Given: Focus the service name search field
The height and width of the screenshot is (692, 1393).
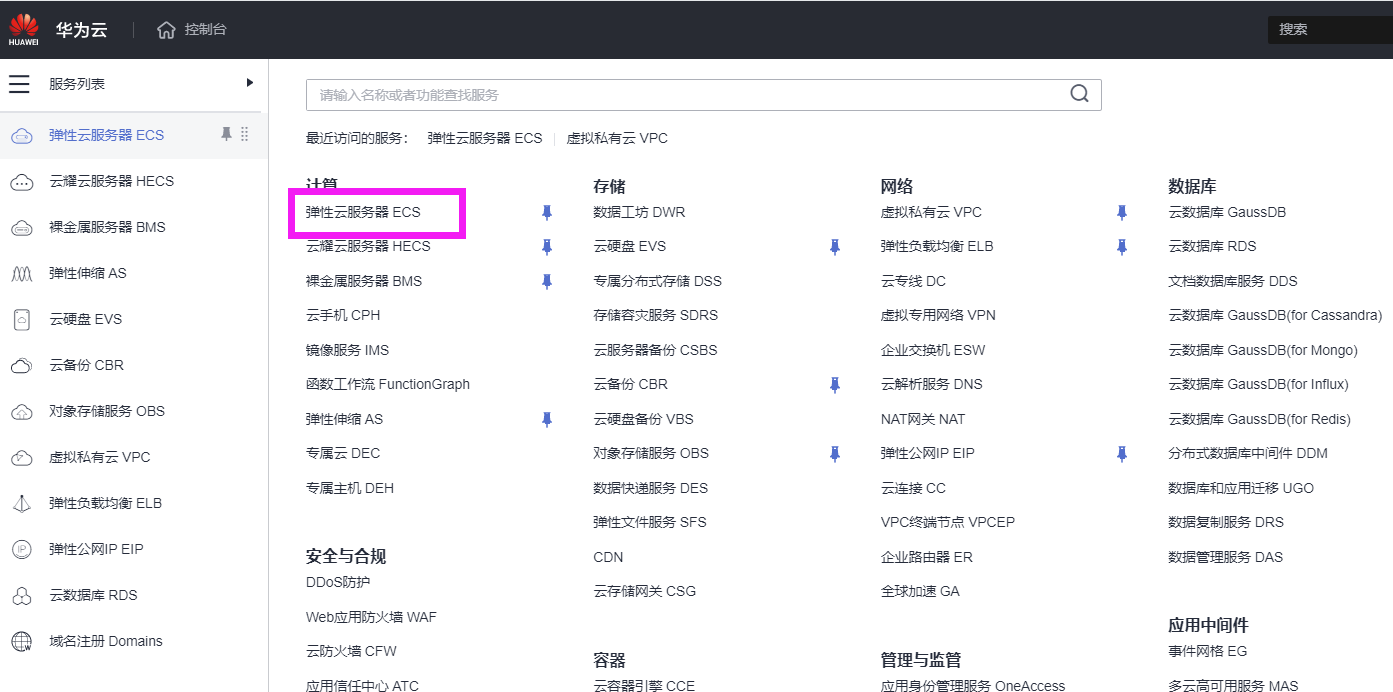Looking at the screenshot, I should pos(703,95).
